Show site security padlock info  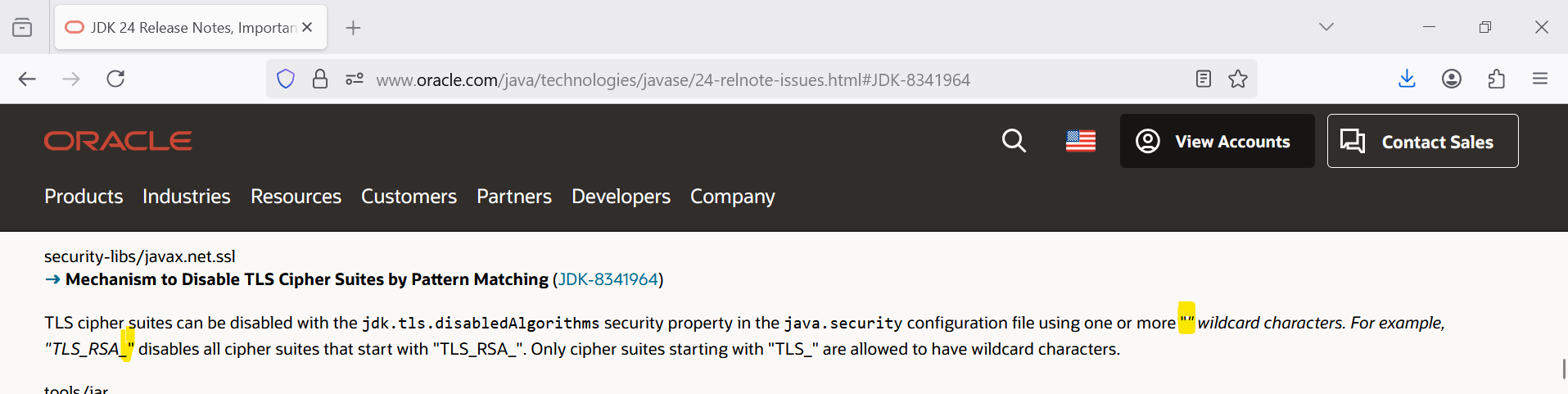[x=320, y=79]
